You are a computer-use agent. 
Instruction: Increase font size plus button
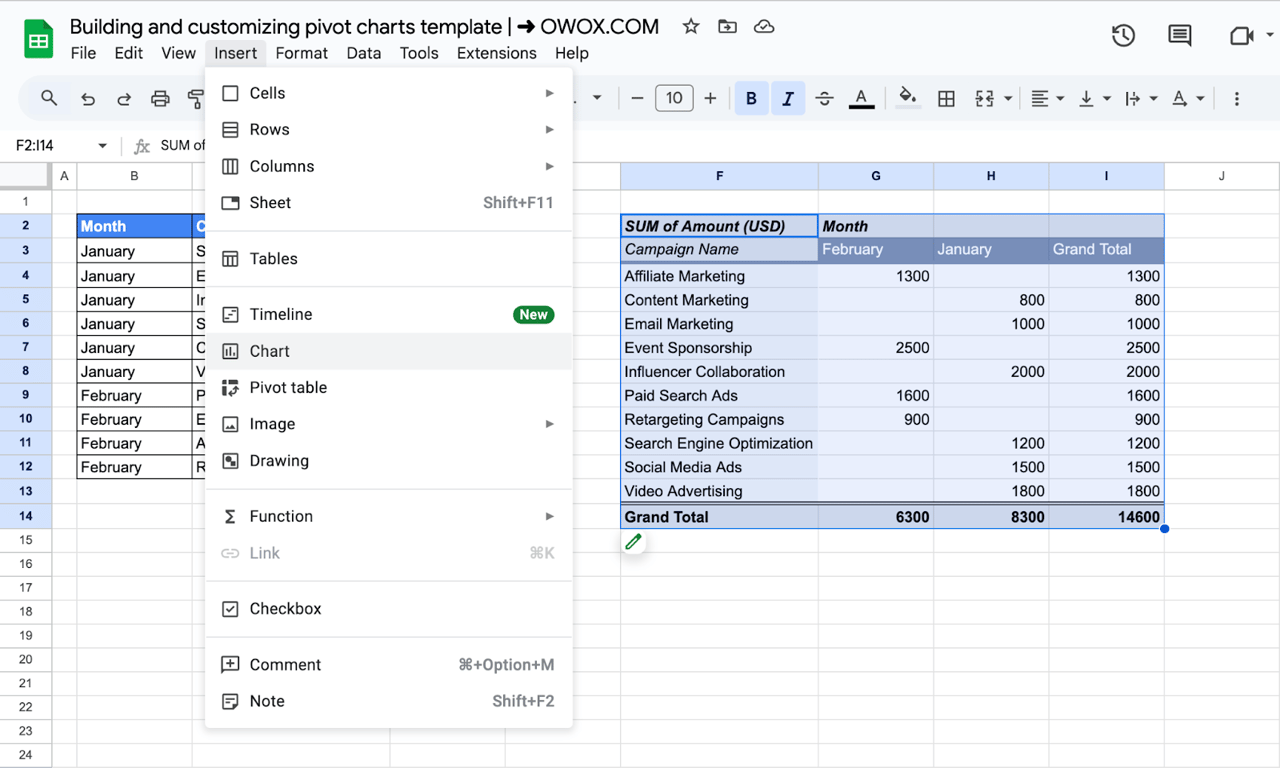(x=710, y=98)
